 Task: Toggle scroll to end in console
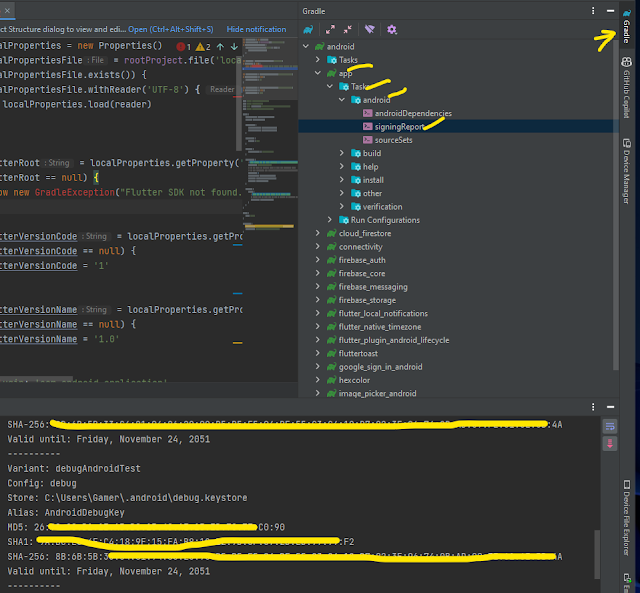point(611,441)
